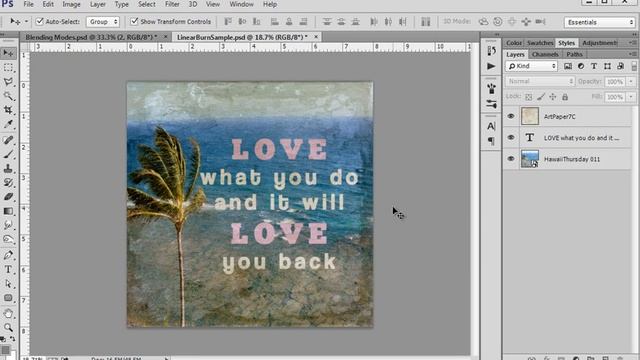Toggle lock image pixels
The height and width of the screenshot is (360, 640).
coord(541,97)
